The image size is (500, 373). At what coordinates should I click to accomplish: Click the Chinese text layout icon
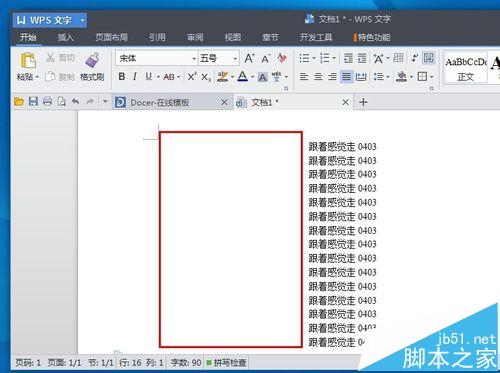point(378,58)
